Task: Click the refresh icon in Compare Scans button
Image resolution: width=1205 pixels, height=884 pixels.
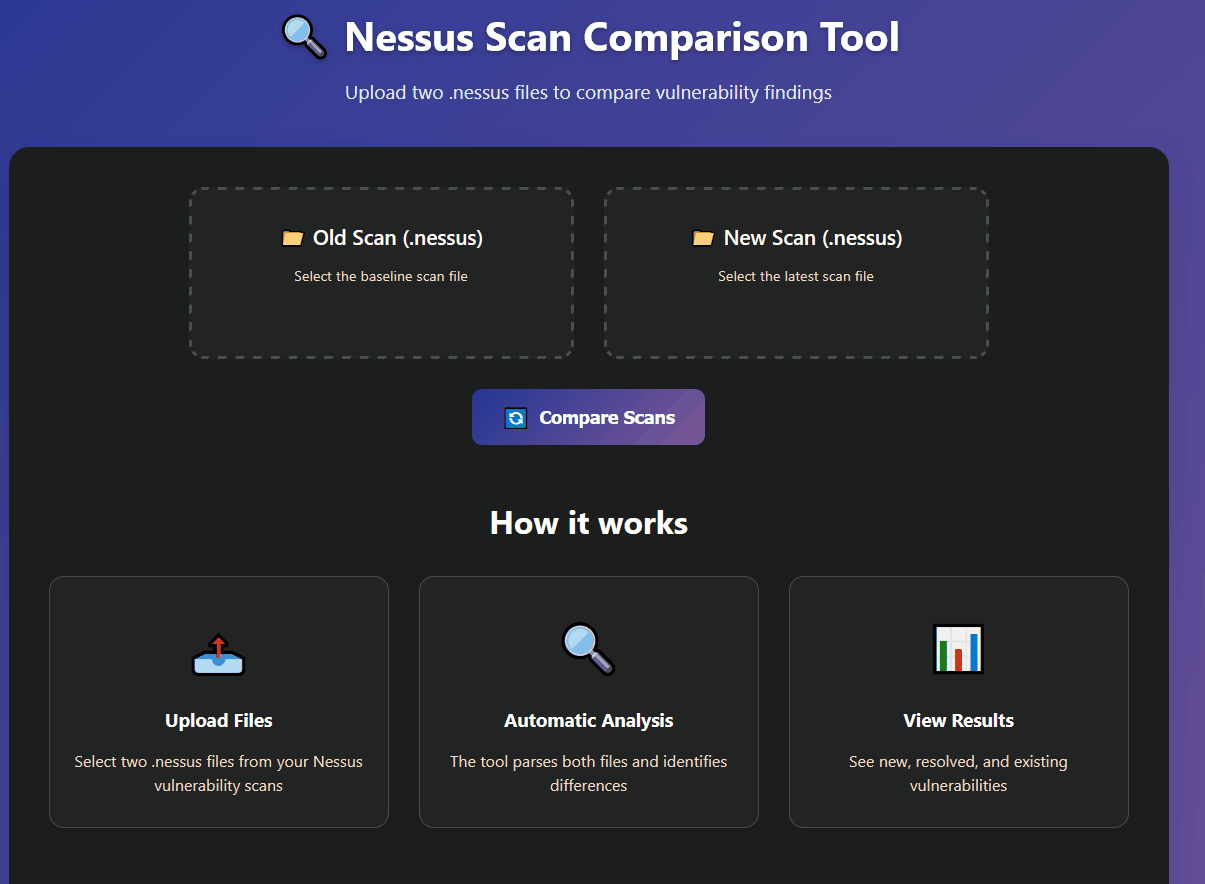Action: click(516, 418)
